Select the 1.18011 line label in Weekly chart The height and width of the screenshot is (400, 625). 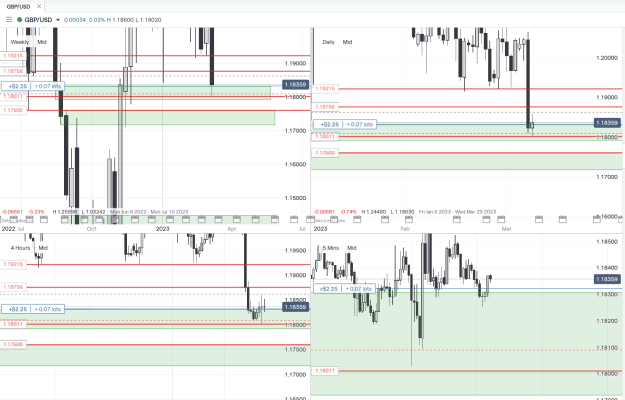[x=13, y=96]
